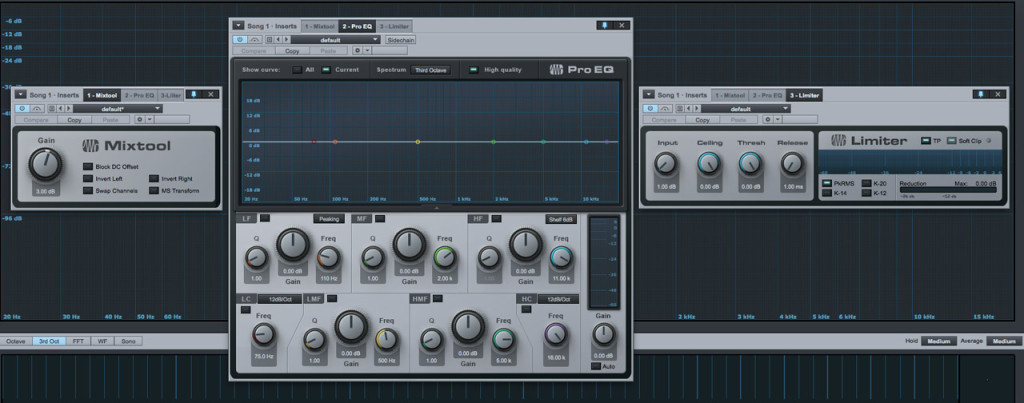
Task: Toggle Show curve Current in Pro EQ
Action: [x=327, y=70]
